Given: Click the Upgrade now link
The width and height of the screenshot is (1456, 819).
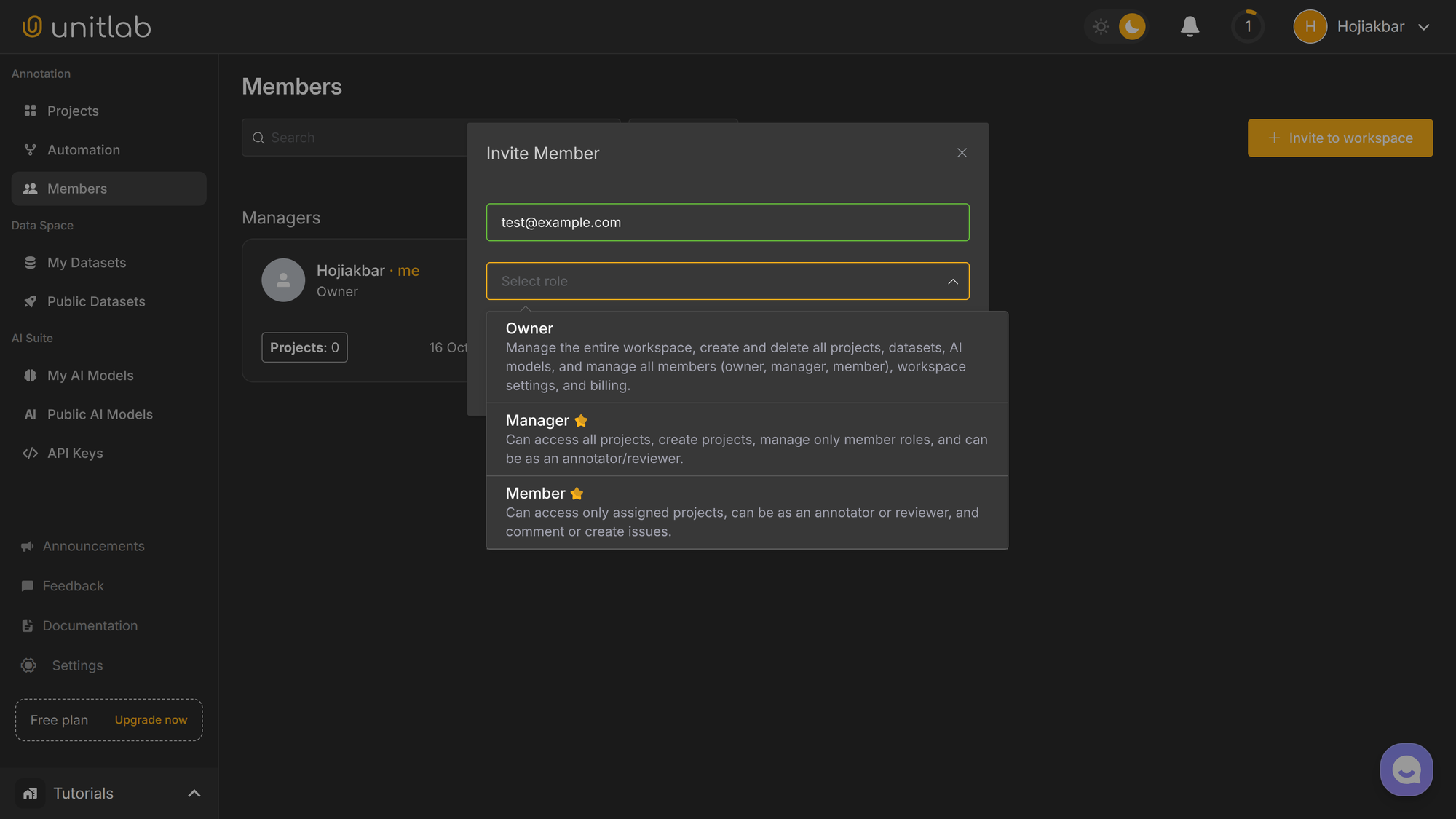Looking at the screenshot, I should pos(151,720).
